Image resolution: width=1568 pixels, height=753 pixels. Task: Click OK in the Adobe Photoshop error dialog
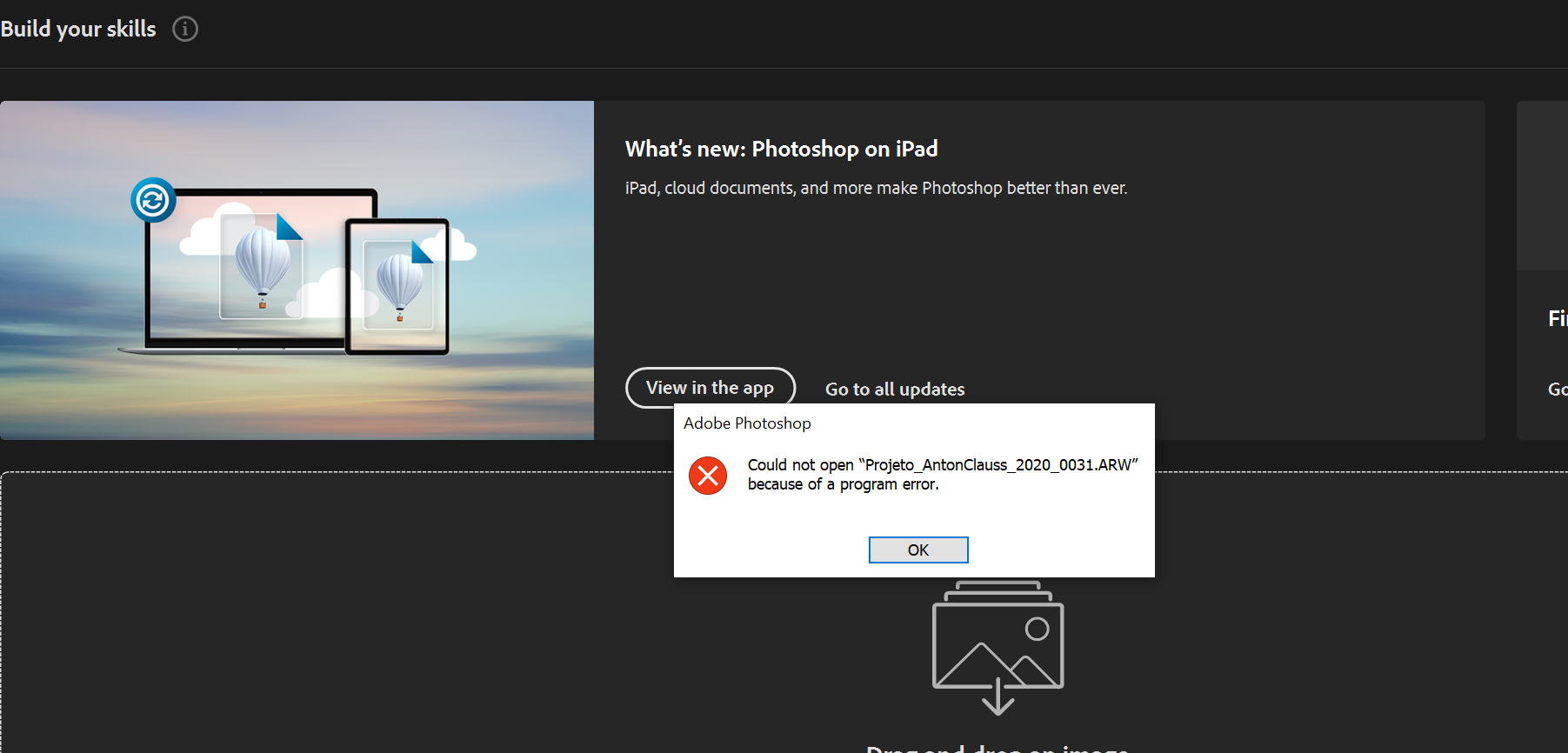(x=918, y=550)
